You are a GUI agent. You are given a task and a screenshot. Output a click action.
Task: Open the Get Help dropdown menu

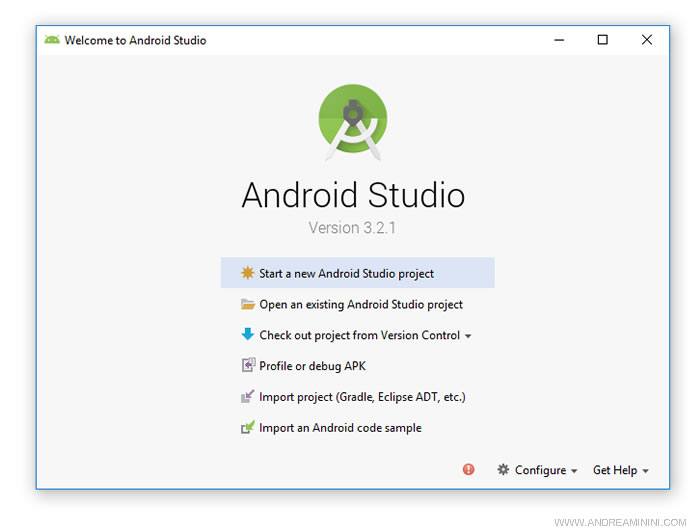pos(621,470)
